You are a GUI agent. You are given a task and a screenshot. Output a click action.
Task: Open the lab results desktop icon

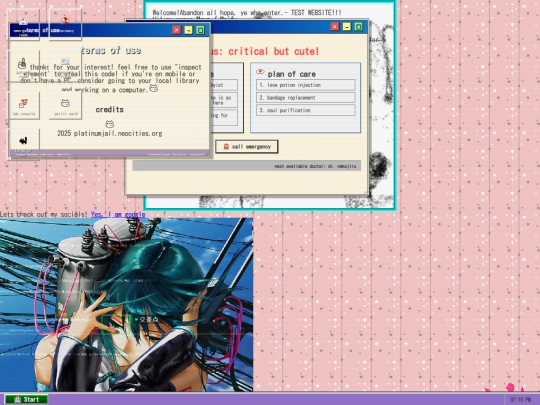(x=23, y=105)
